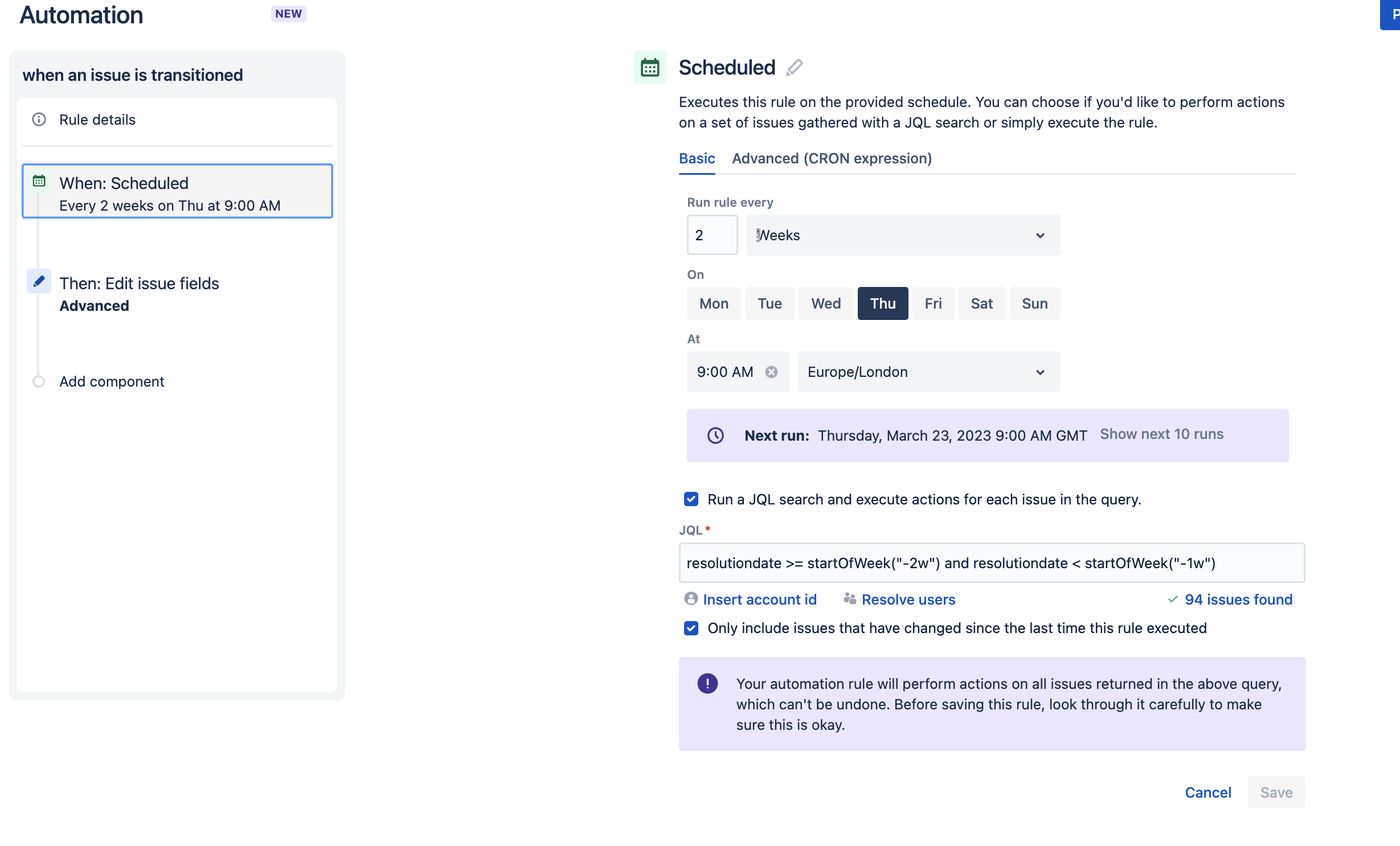Click the Resolve users icon
This screenshot has width=1400, height=846.
click(849, 599)
